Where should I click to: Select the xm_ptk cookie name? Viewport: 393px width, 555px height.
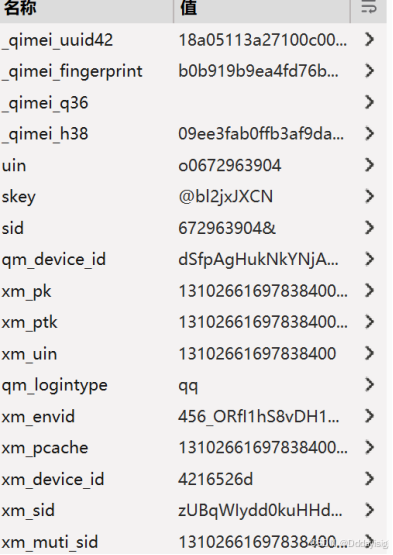click(x=29, y=323)
